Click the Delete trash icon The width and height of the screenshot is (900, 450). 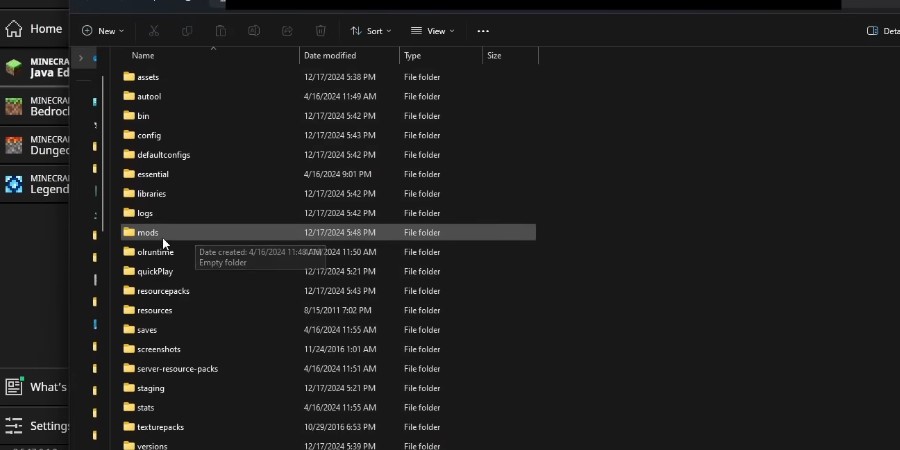(320, 31)
